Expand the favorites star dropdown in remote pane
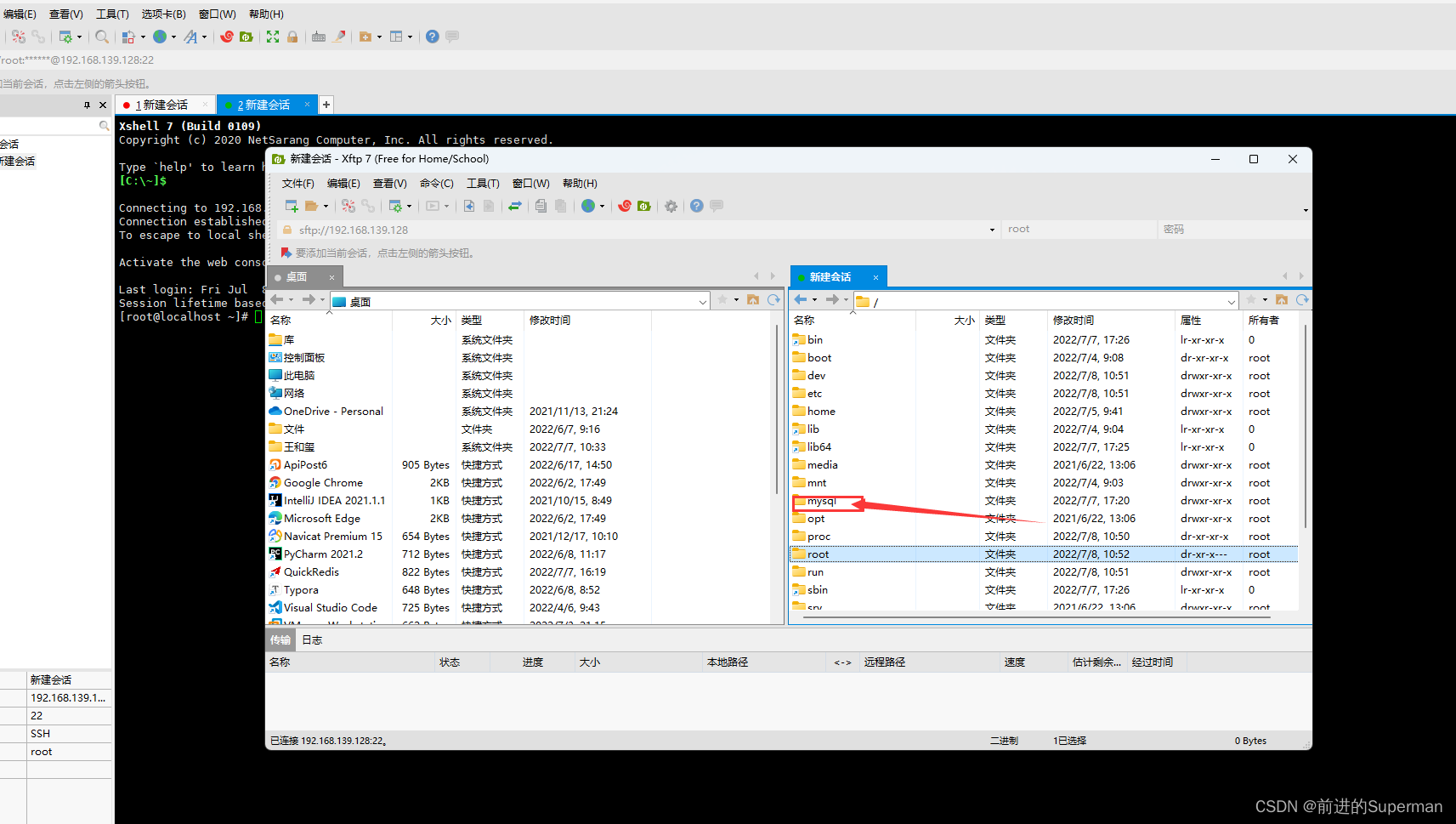The width and height of the screenshot is (1456, 824). point(1265,299)
